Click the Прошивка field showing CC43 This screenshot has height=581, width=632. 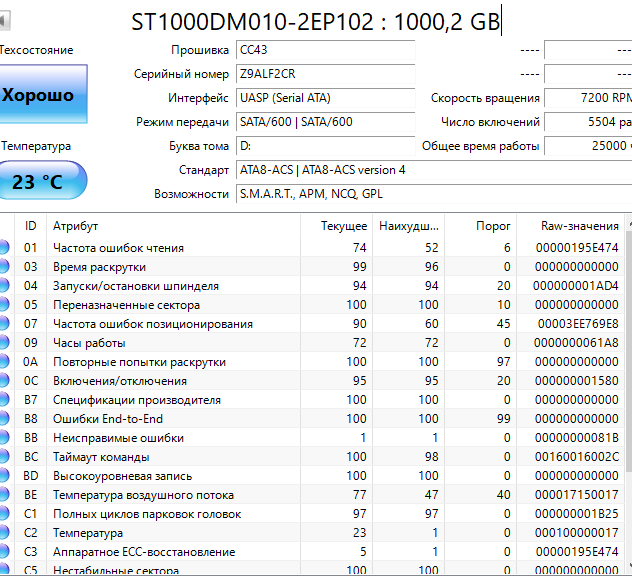pyautogui.click(x=325, y=50)
